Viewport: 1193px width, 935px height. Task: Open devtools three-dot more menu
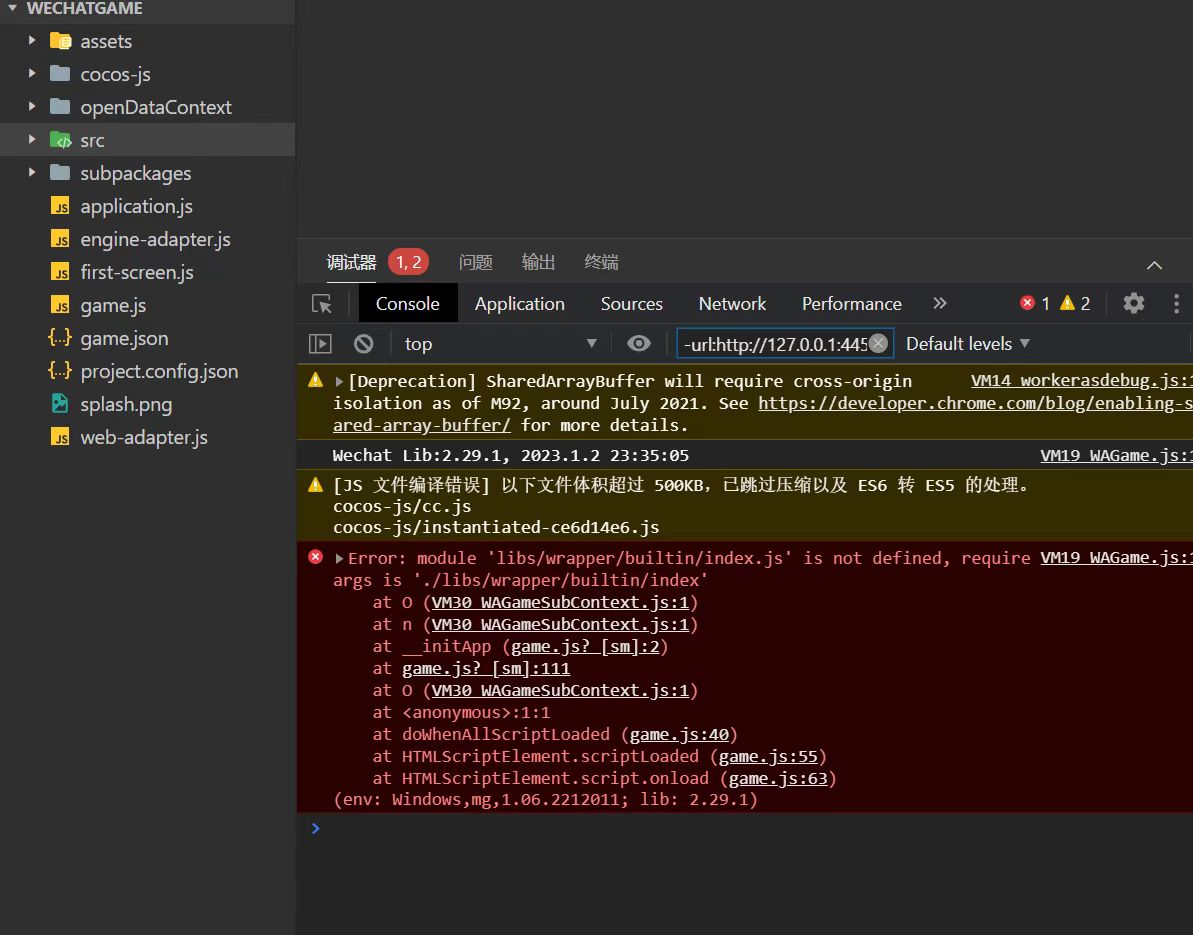tap(1176, 304)
